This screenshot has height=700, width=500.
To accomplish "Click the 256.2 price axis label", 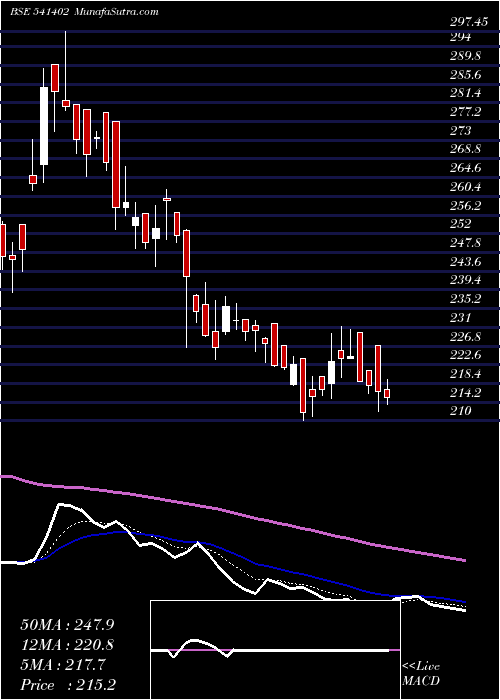I will [465, 206].
